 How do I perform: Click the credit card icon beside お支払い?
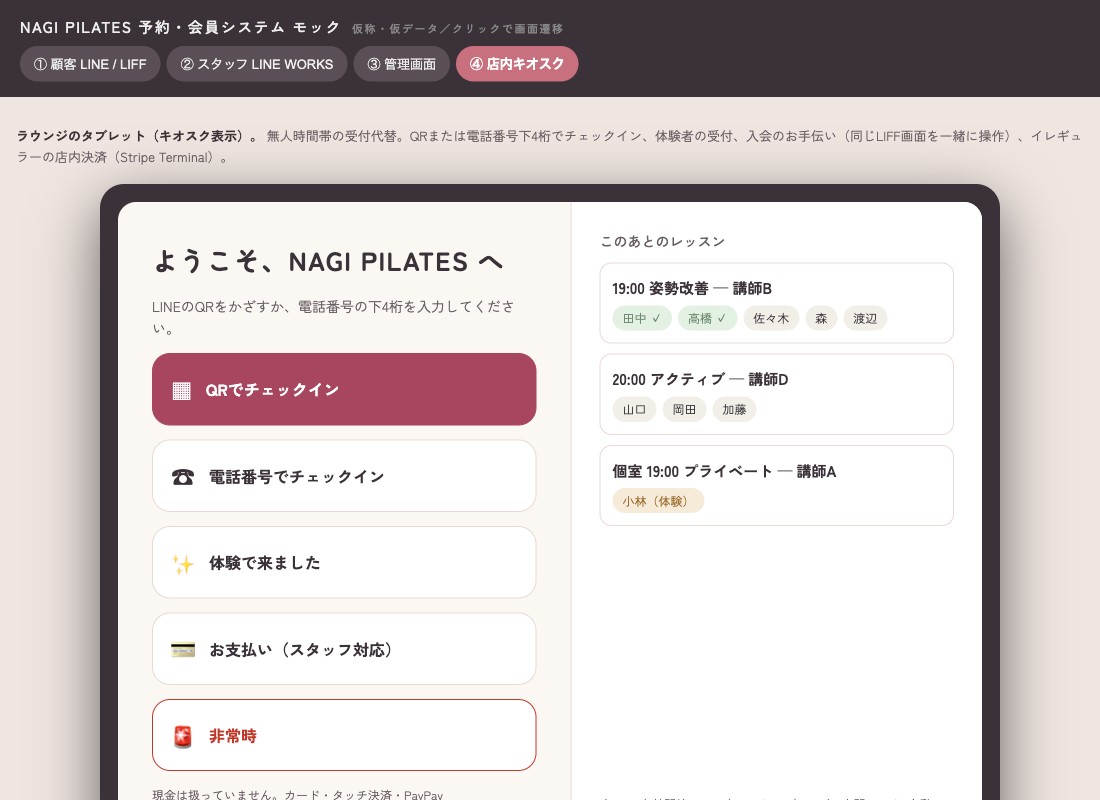[x=183, y=650]
